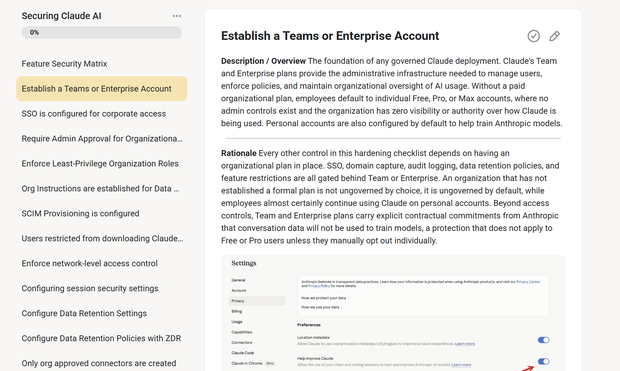Click the Rationale label
The width and height of the screenshot is (620, 371).
click(x=238, y=153)
